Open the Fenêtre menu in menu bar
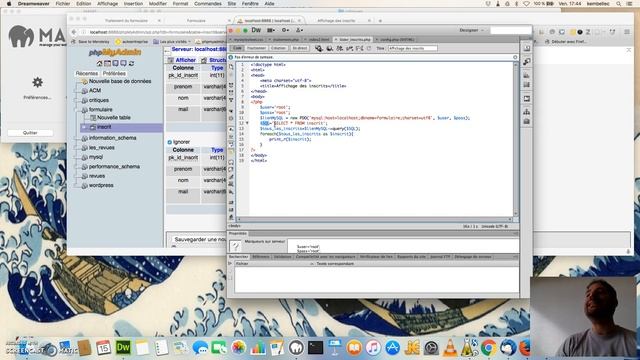The width and height of the screenshot is (640, 360). pos(250,4)
